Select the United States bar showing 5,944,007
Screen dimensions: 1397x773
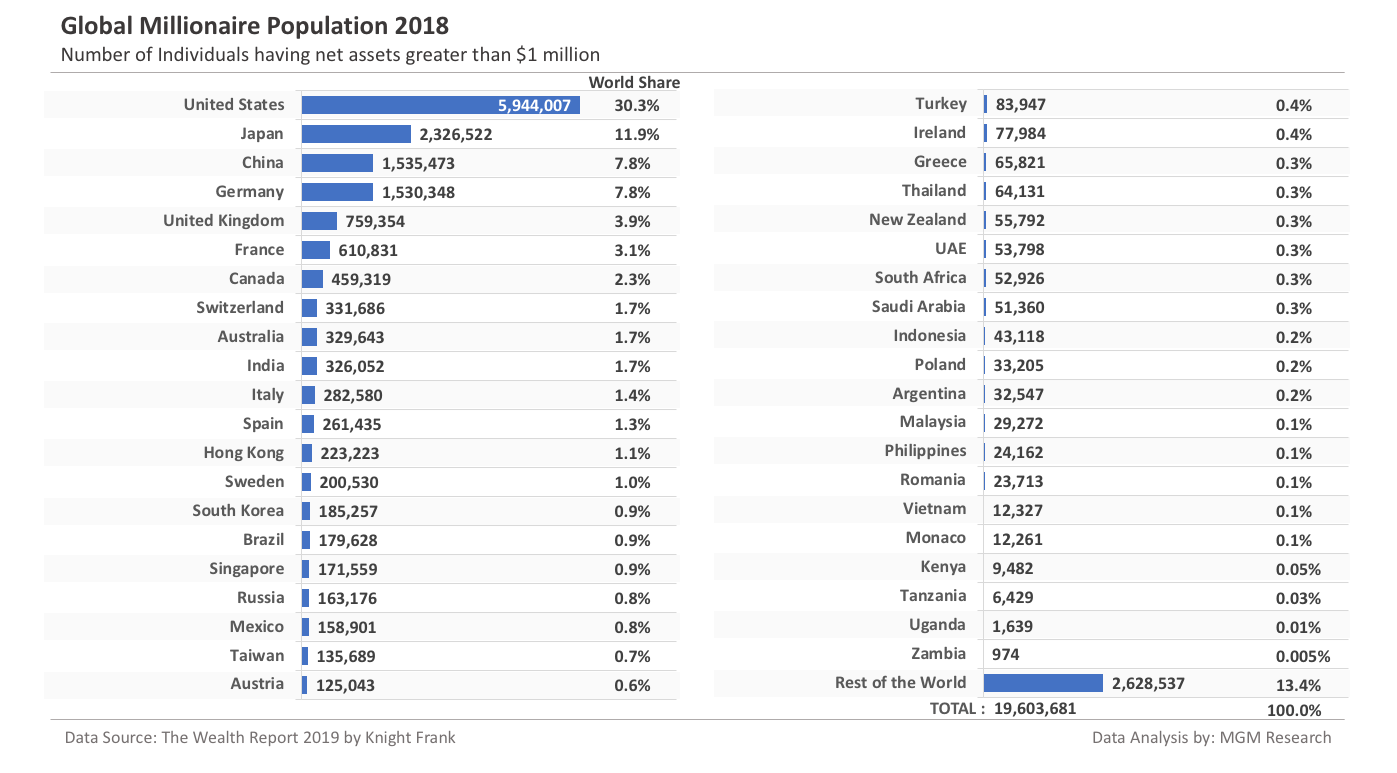[441, 105]
